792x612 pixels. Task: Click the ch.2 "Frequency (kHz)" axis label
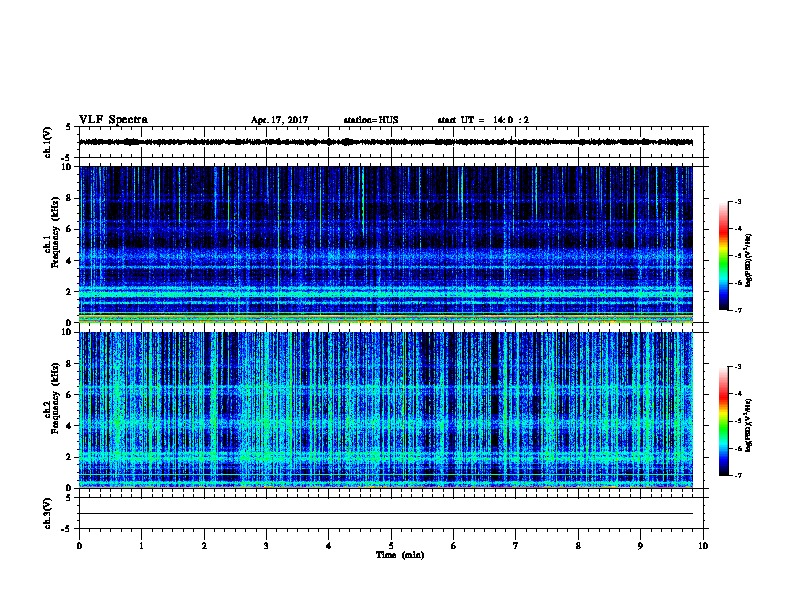[x=55, y=398]
